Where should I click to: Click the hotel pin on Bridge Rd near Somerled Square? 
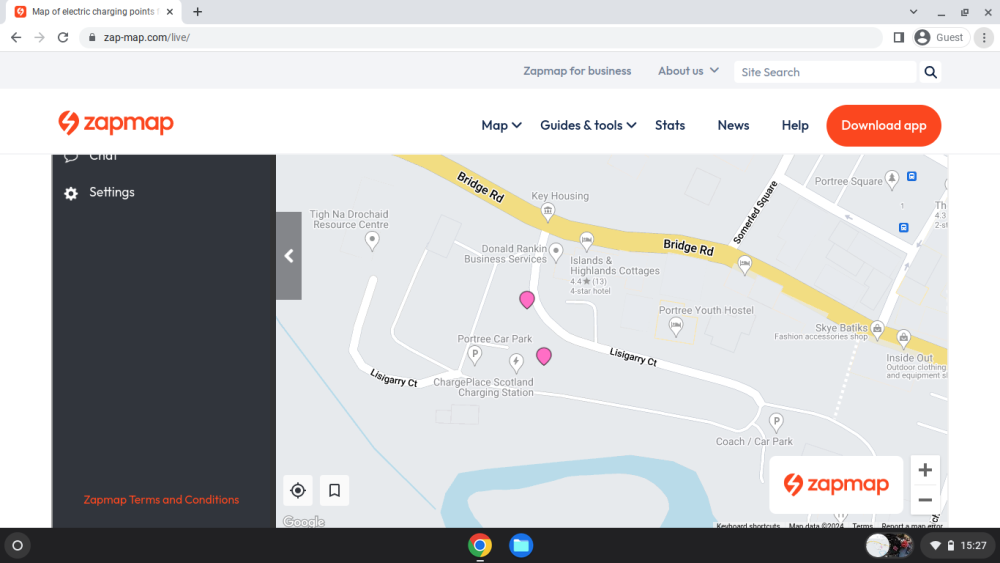pyautogui.click(x=744, y=265)
